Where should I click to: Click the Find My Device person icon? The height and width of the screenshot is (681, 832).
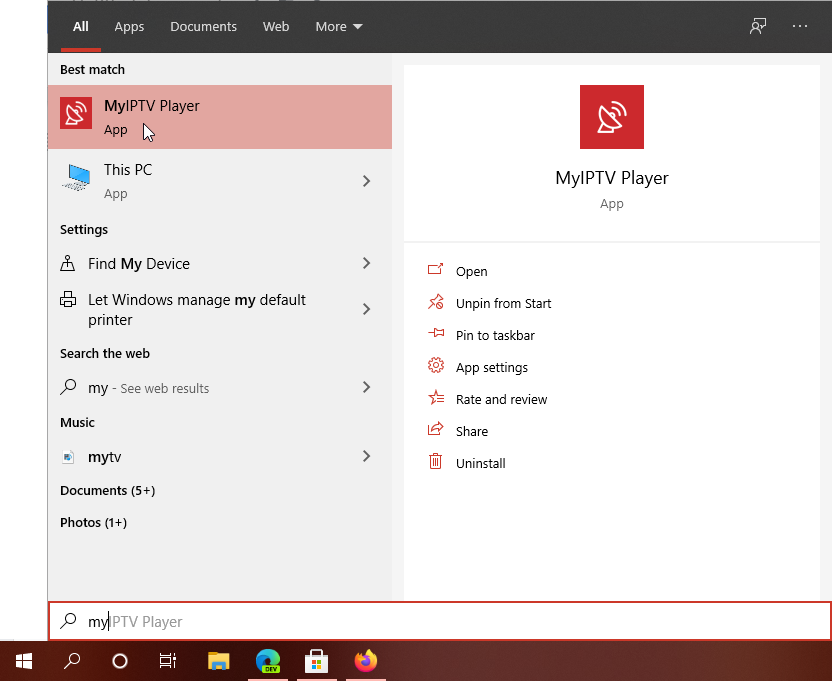pyautogui.click(x=67, y=263)
